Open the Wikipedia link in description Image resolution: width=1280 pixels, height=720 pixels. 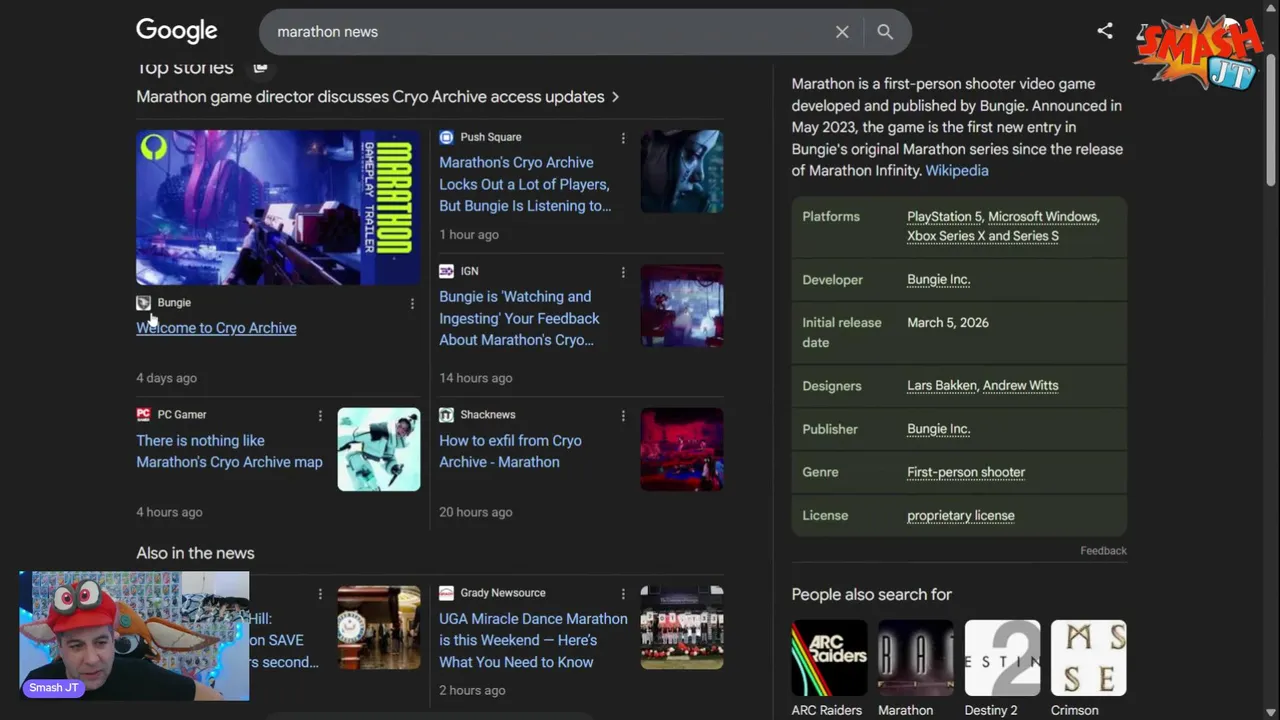(x=957, y=171)
